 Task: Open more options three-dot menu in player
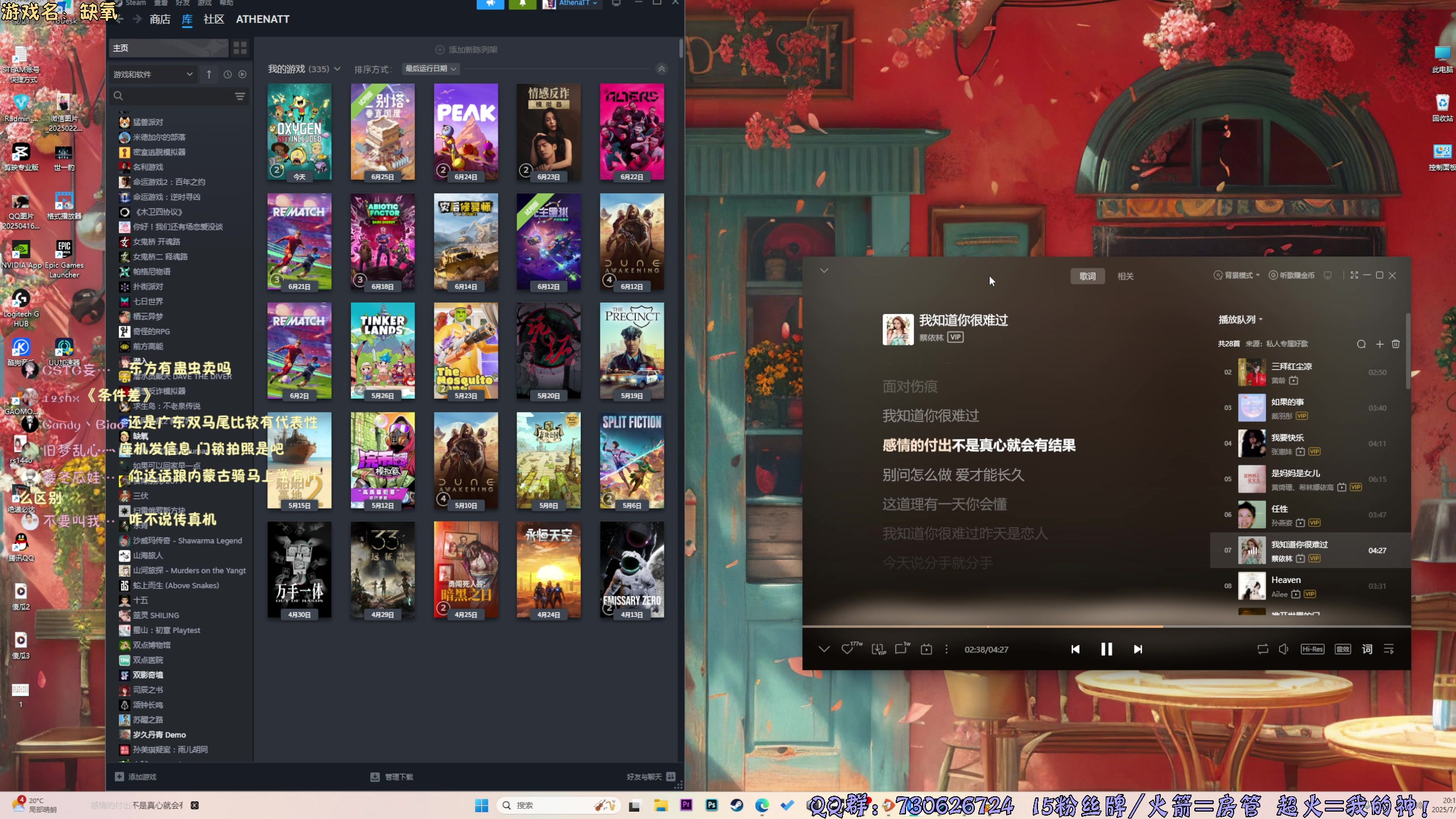[x=946, y=650]
